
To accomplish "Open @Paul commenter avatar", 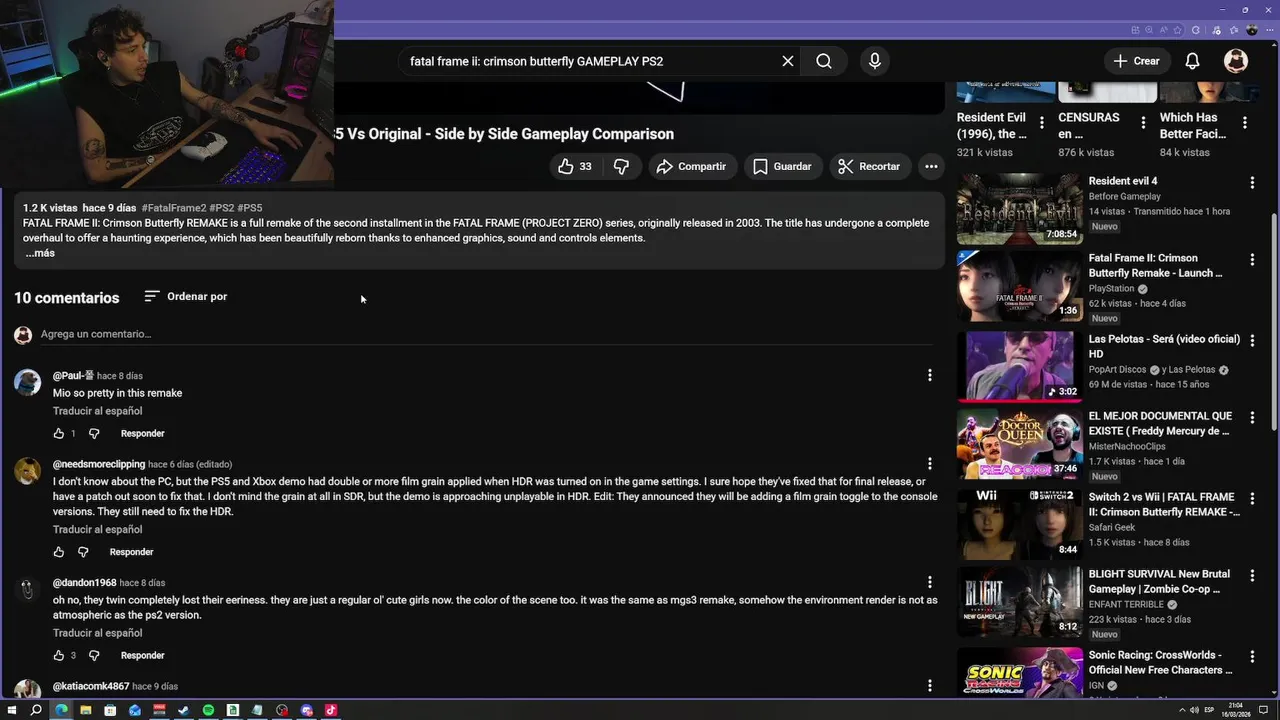I will tap(27, 382).
